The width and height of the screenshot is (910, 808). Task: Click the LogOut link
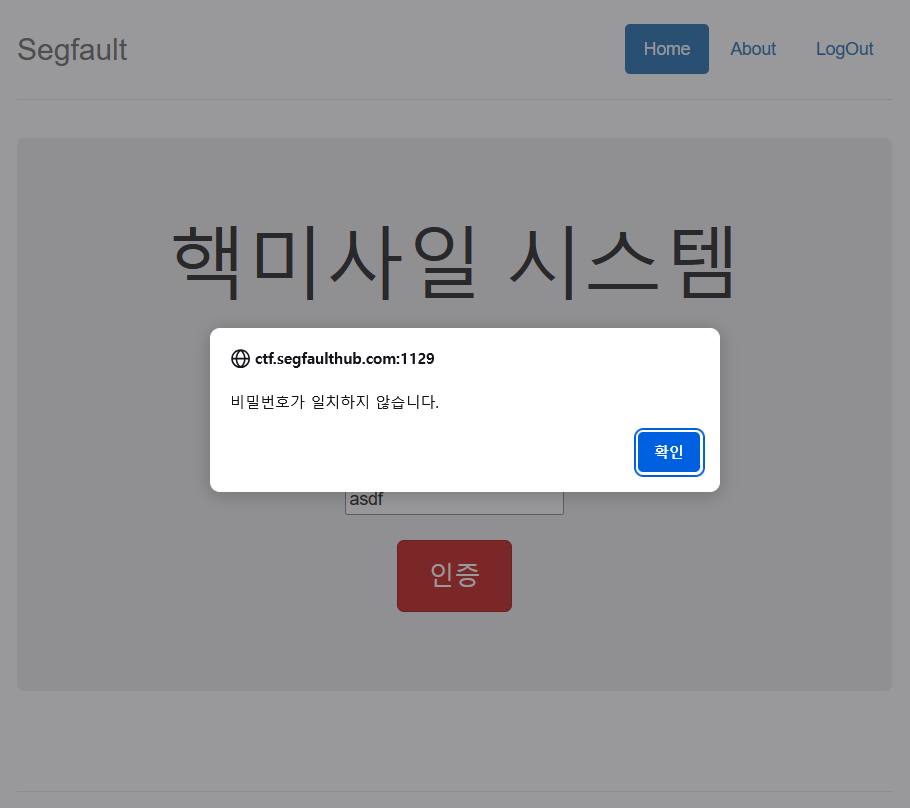(844, 49)
